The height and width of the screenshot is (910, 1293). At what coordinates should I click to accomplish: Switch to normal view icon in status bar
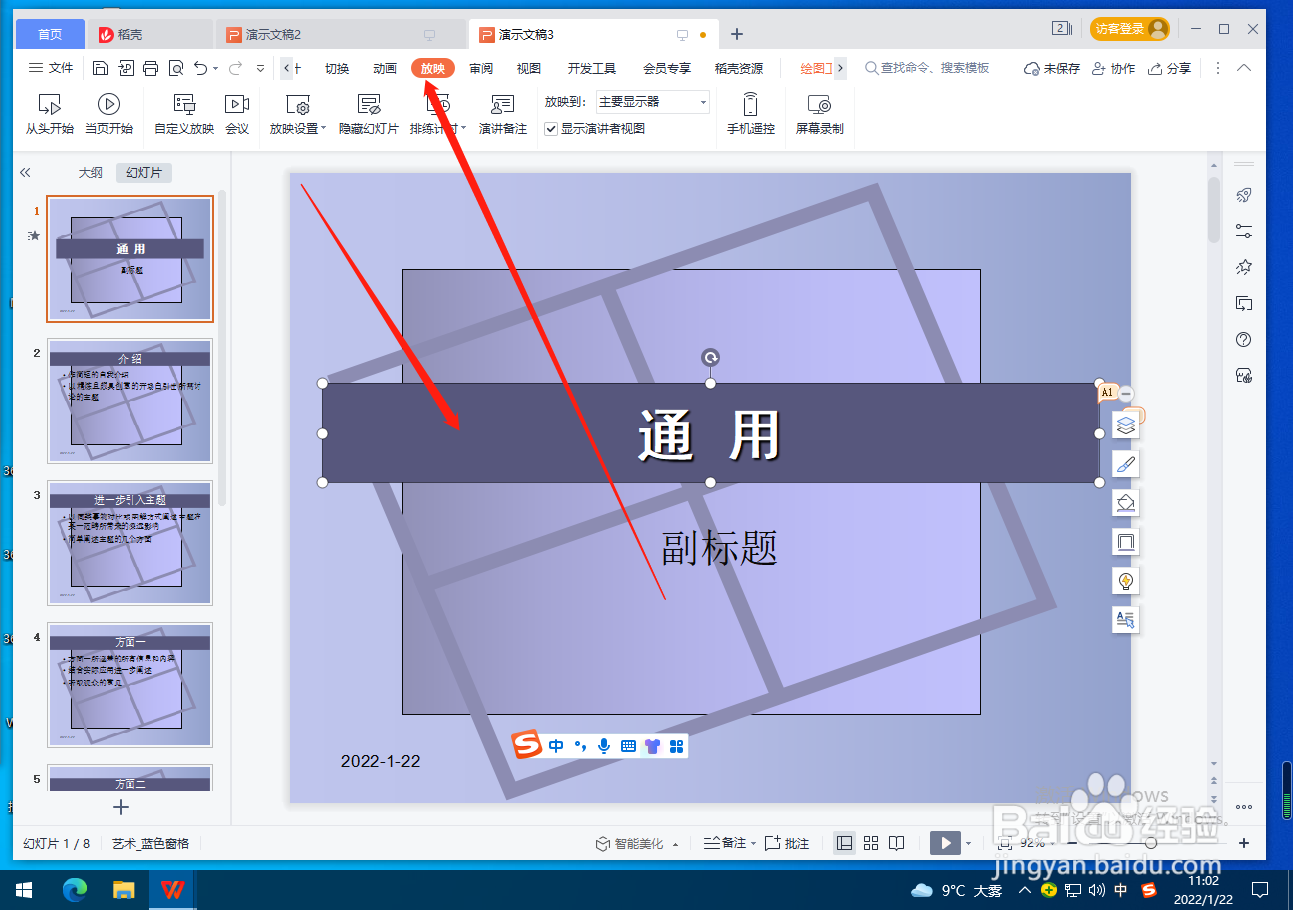coord(845,843)
